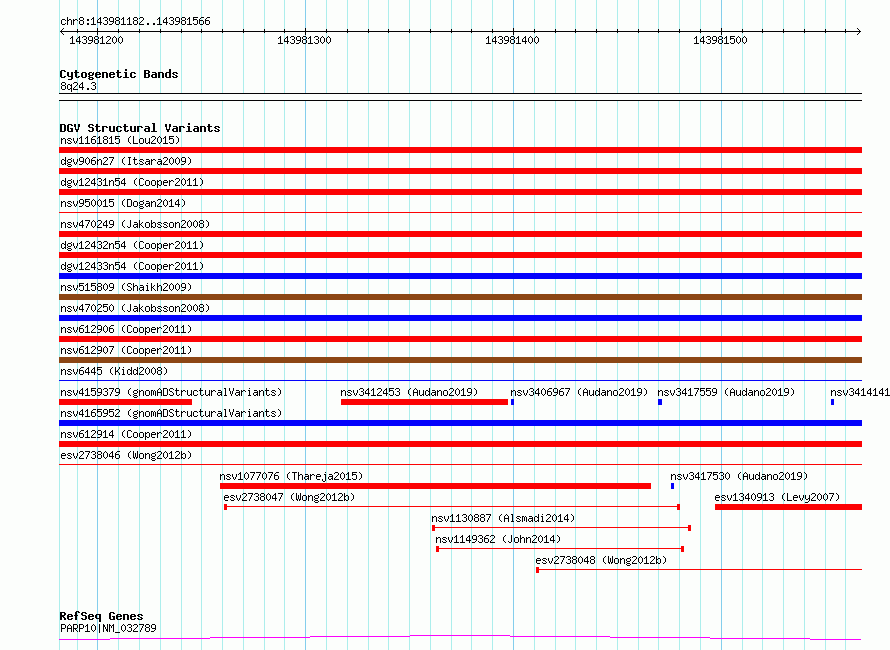Select the dgv906n27 (Itsara2009) variant label
This screenshot has height=650, width=890.
(125, 161)
